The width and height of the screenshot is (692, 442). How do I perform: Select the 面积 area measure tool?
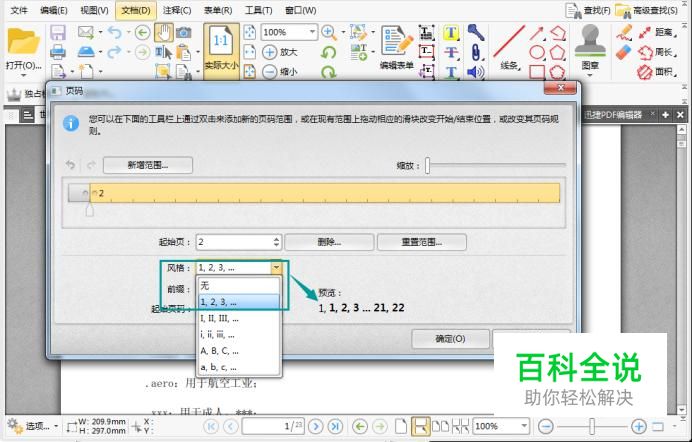pos(658,71)
